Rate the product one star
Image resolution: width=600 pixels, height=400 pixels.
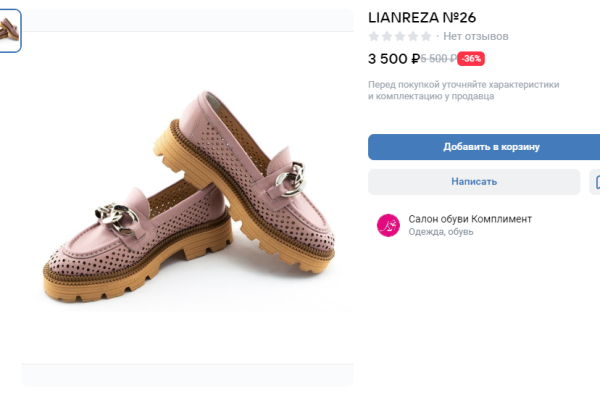click(x=374, y=36)
